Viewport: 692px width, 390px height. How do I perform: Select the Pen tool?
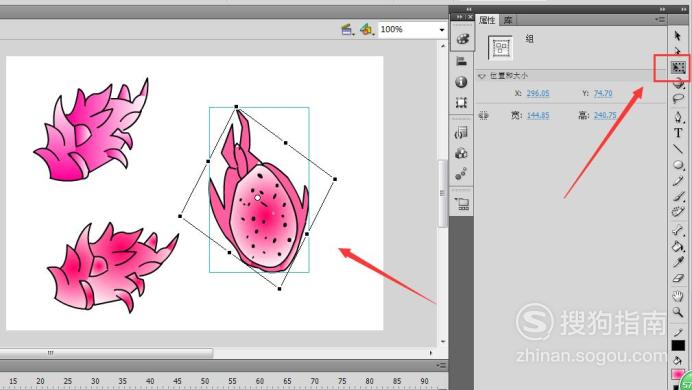[x=678, y=116]
